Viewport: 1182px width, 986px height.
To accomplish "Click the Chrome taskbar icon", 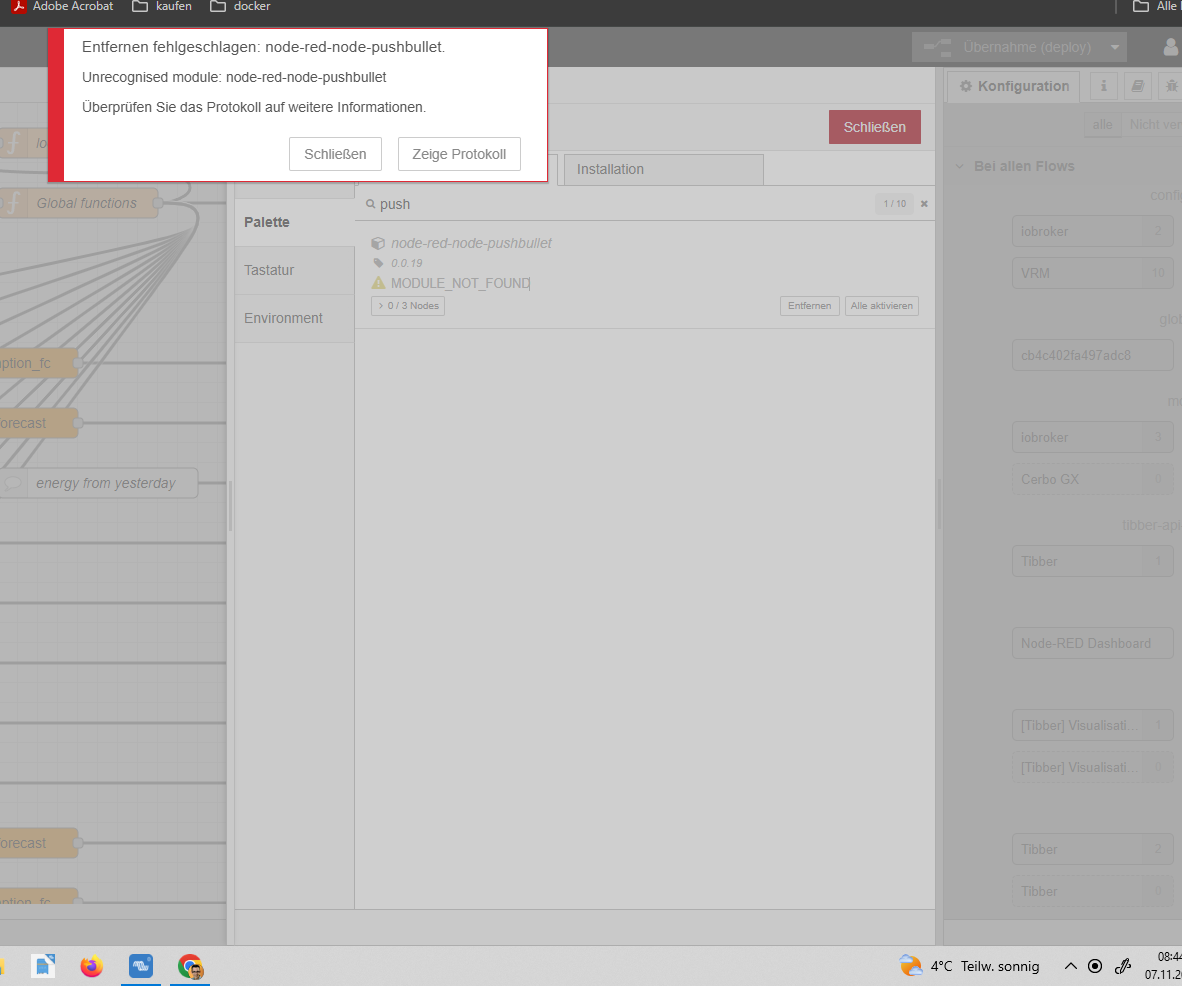I will click(190, 966).
